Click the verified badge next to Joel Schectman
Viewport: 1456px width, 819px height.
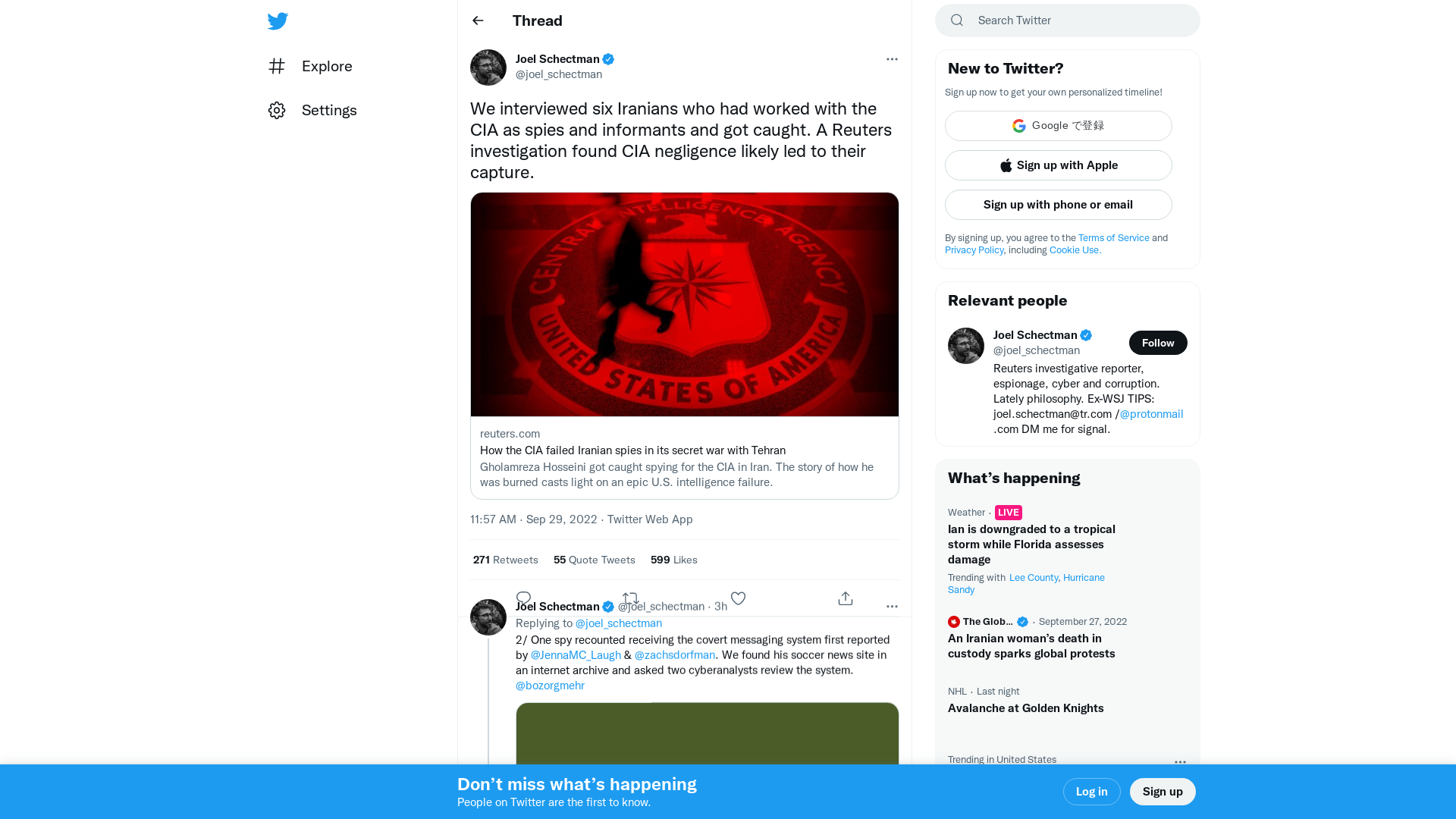click(x=609, y=59)
